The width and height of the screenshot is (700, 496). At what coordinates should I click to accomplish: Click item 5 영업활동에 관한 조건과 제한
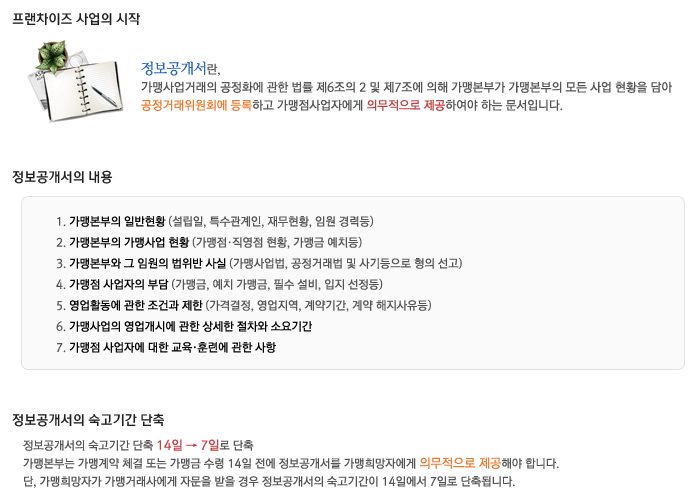[x=244, y=305]
